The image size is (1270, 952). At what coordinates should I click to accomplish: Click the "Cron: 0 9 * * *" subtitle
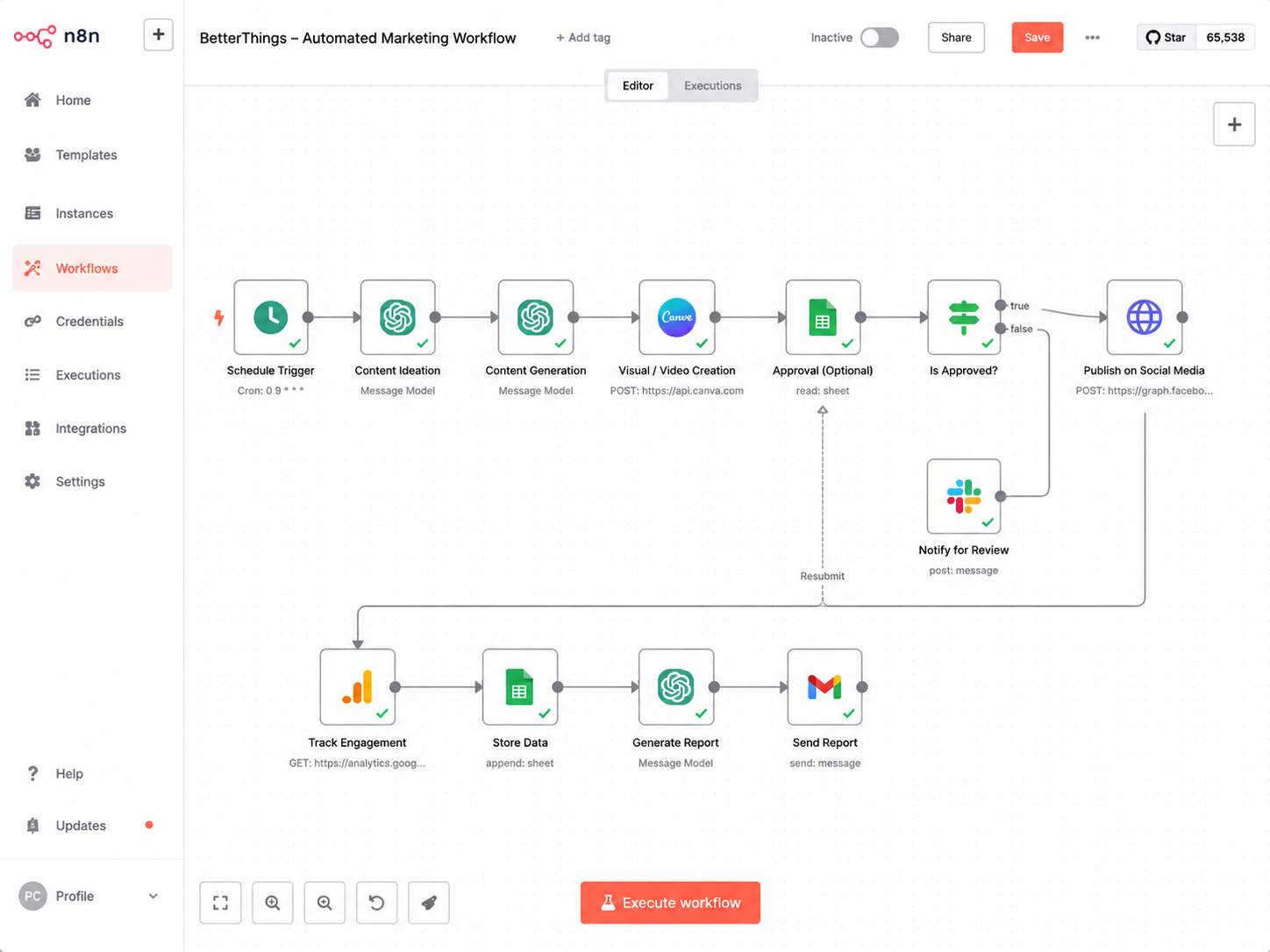[271, 391]
